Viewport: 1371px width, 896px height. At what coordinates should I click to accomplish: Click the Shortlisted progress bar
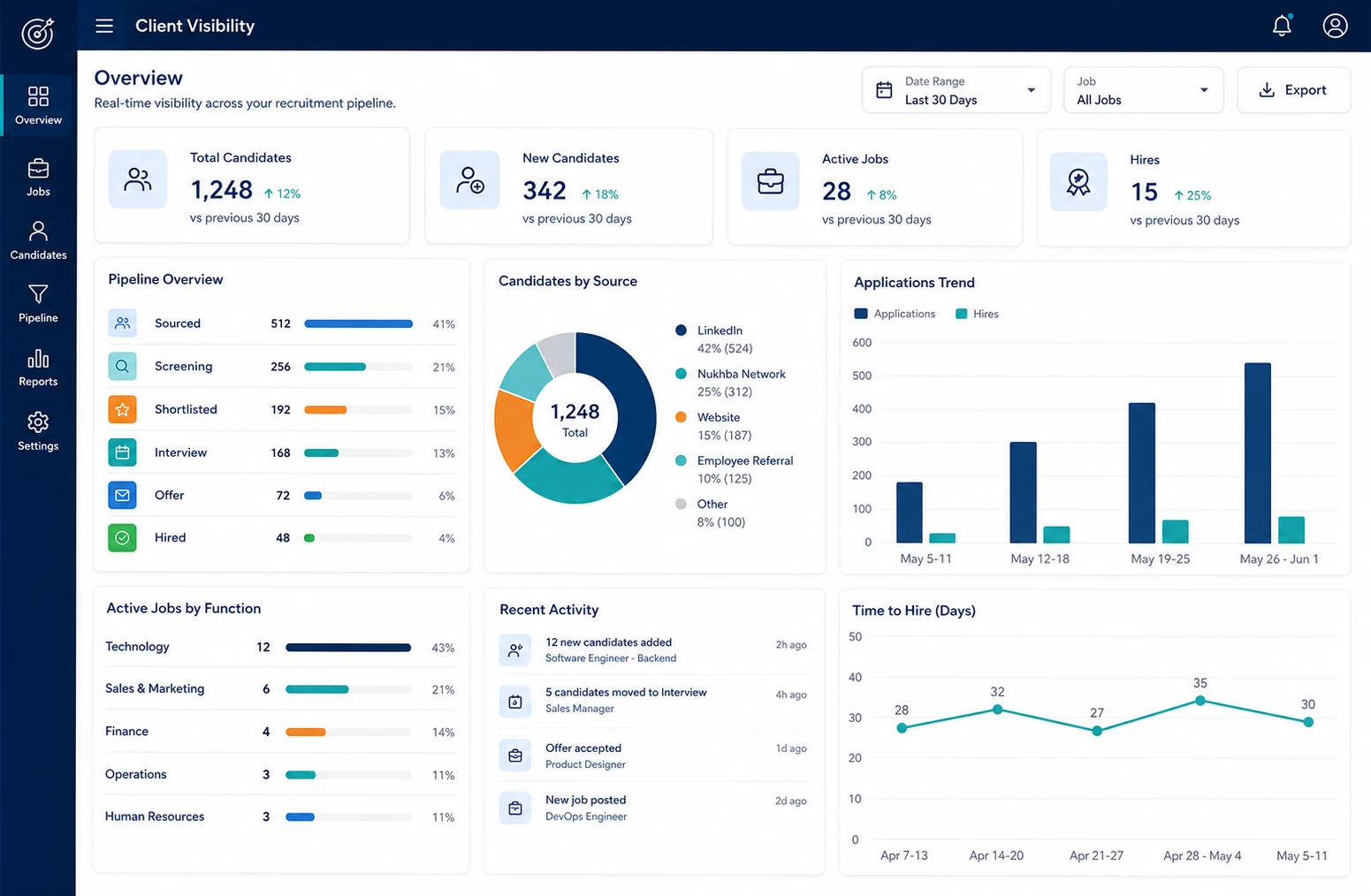[358, 409]
